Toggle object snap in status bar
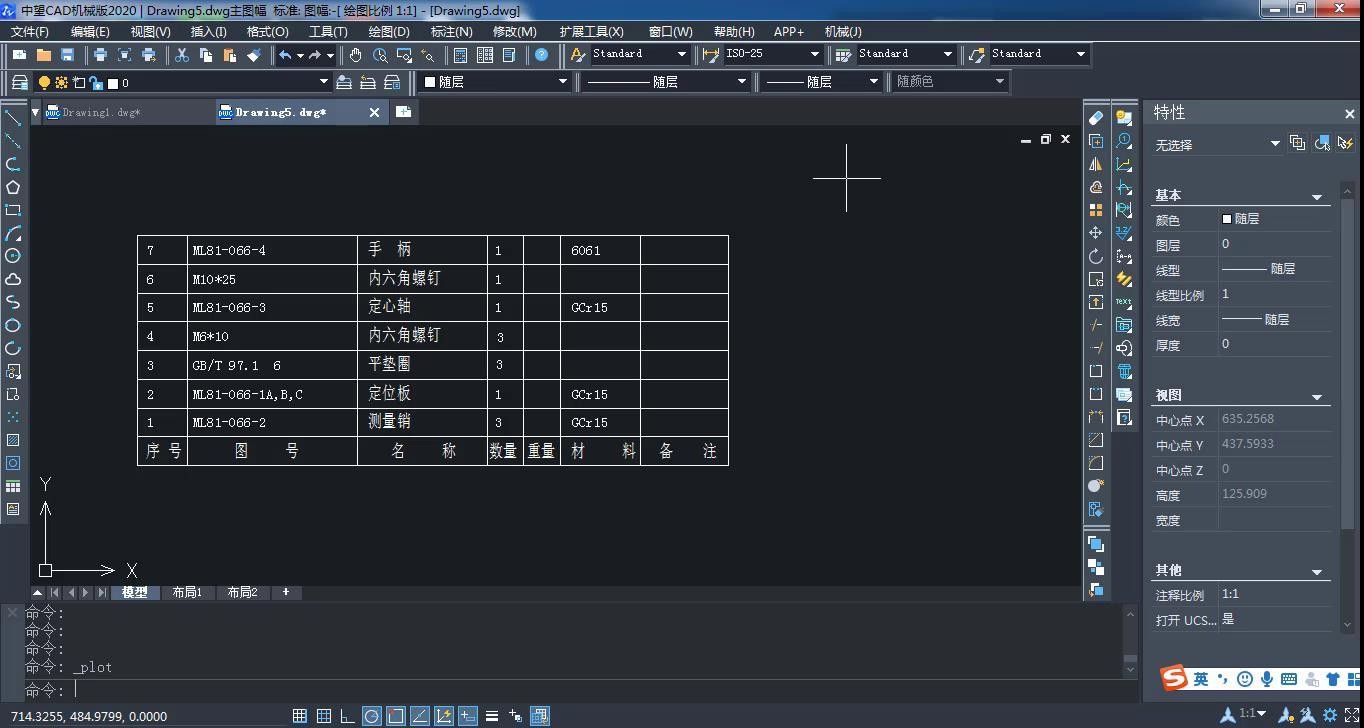Screen dimensions: 1364x728 (396, 716)
